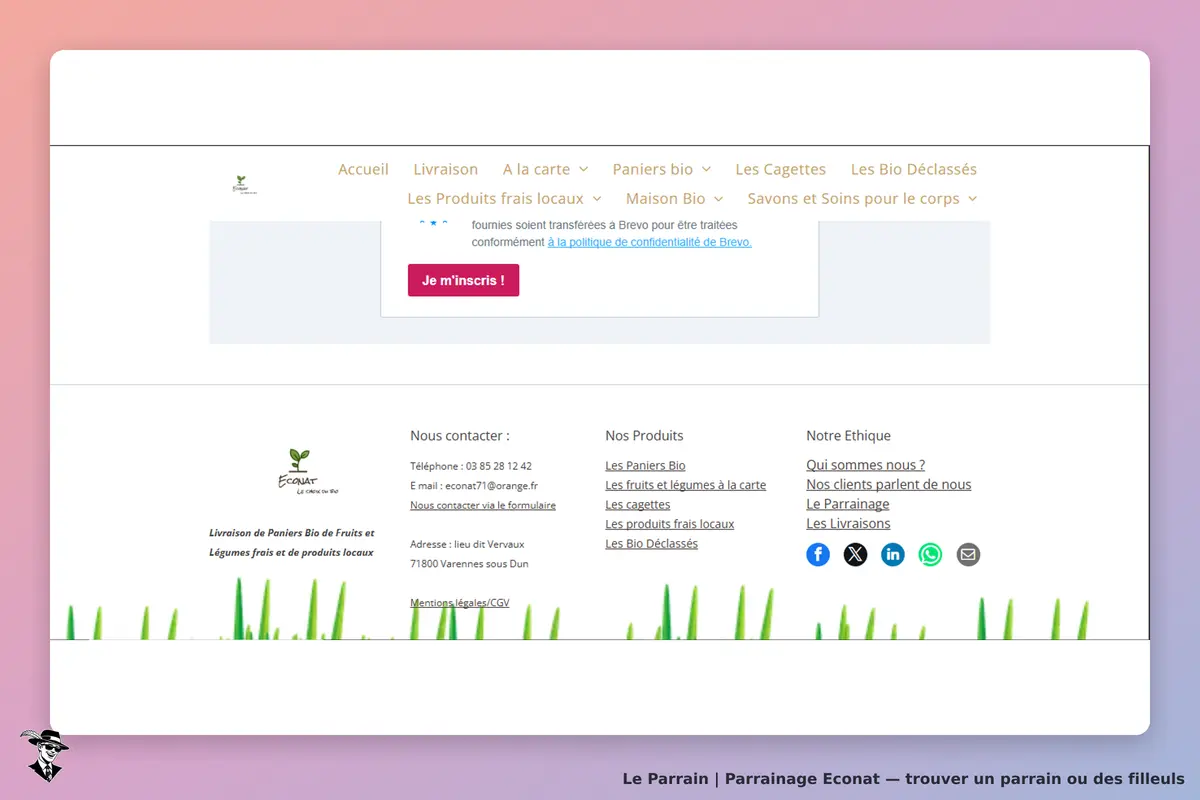Open the Econat logo in the header
Viewport: 1200px width, 800px height.
pyautogui.click(x=243, y=184)
